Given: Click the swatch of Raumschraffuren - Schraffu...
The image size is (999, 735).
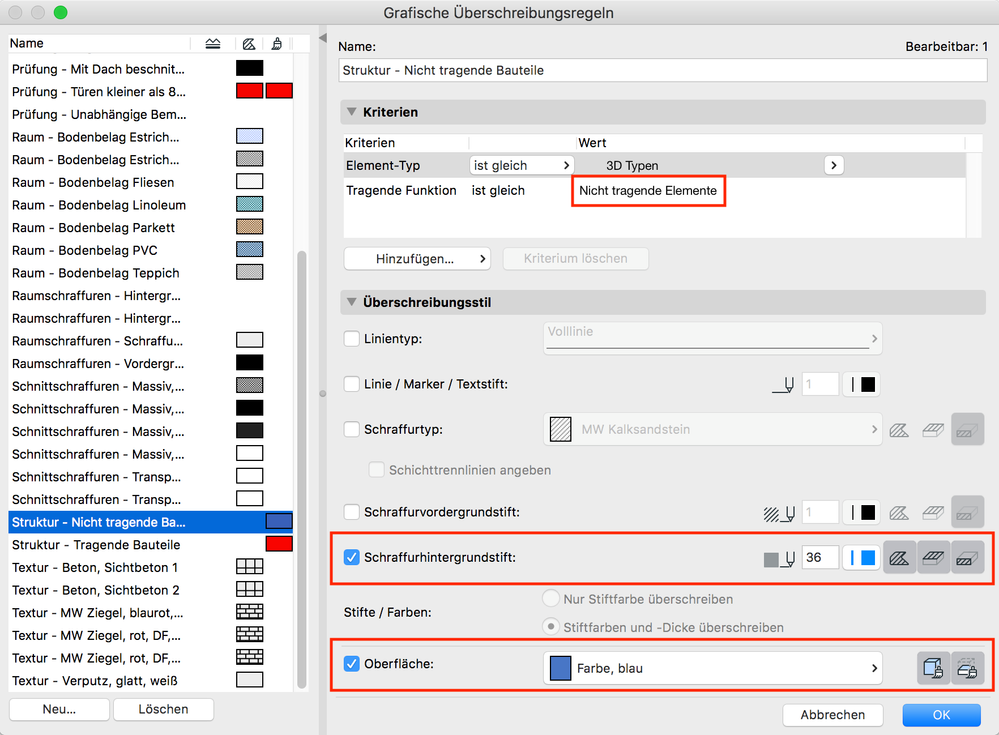Looking at the screenshot, I should 250,340.
